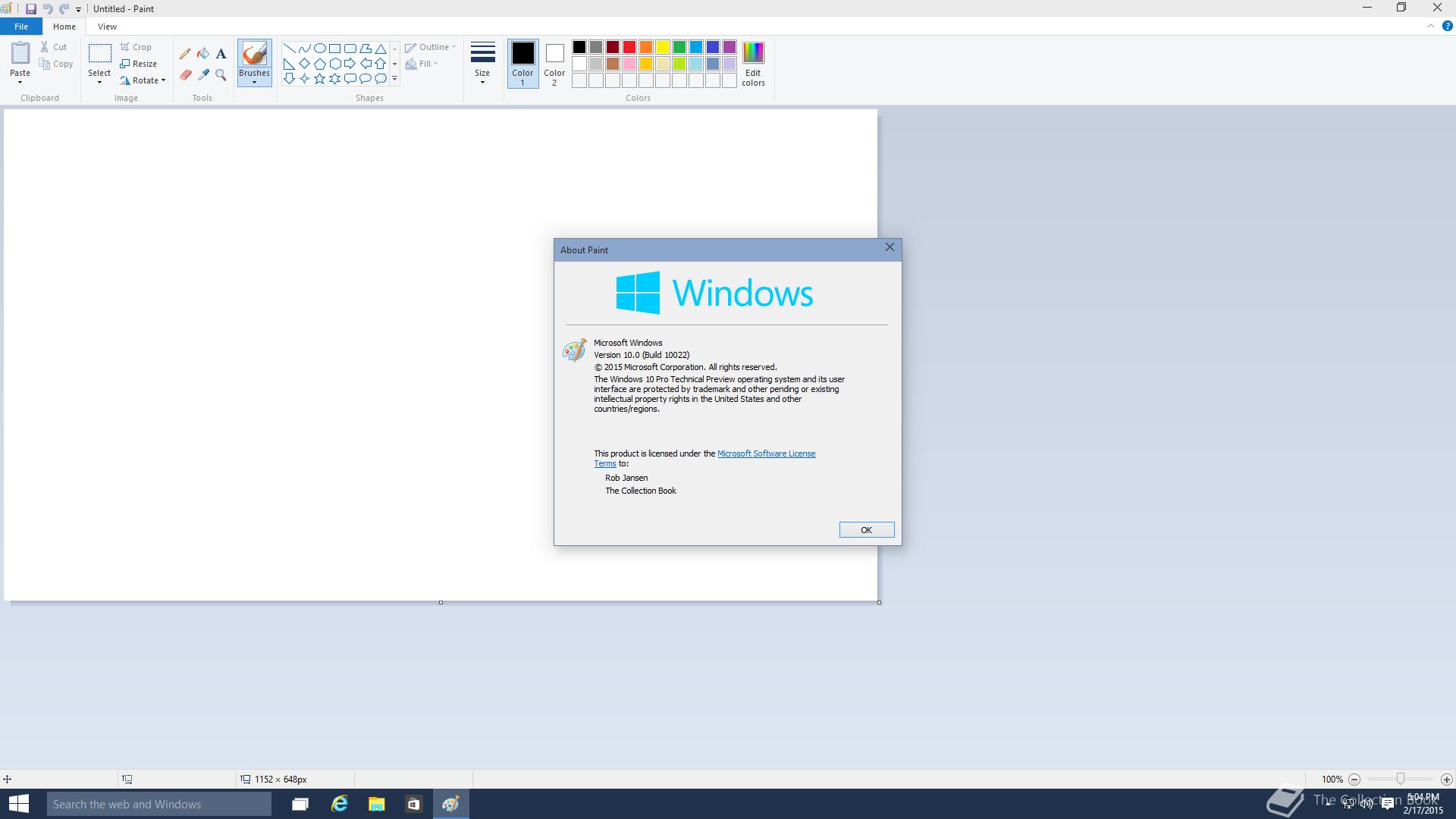The height and width of the screenshot is (819, 1456).
Task: Switch to the View ribbon tab
Action: point(107,27)
